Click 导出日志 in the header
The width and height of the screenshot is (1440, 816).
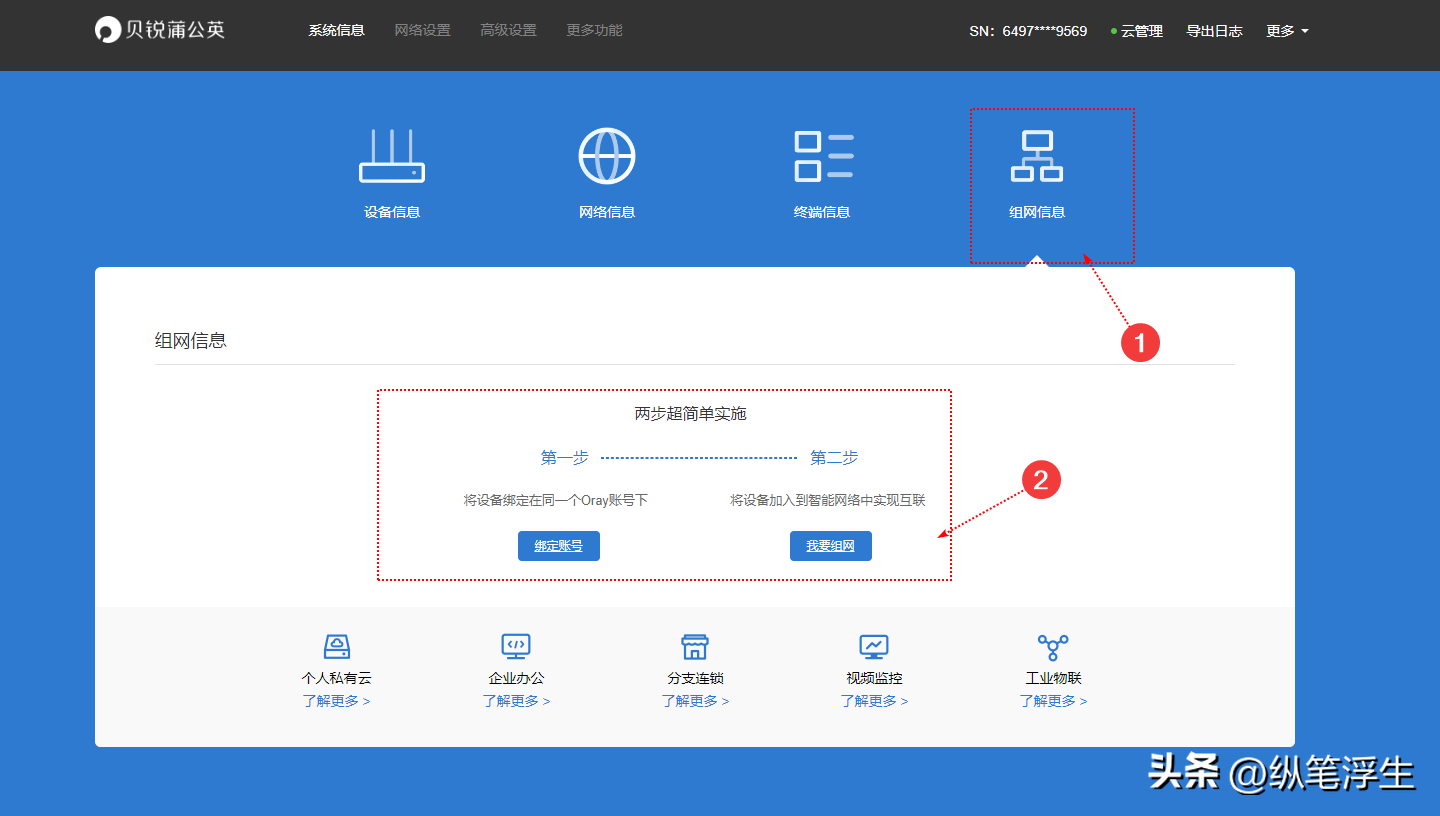pyautogui.click(x=1214, y=31)
